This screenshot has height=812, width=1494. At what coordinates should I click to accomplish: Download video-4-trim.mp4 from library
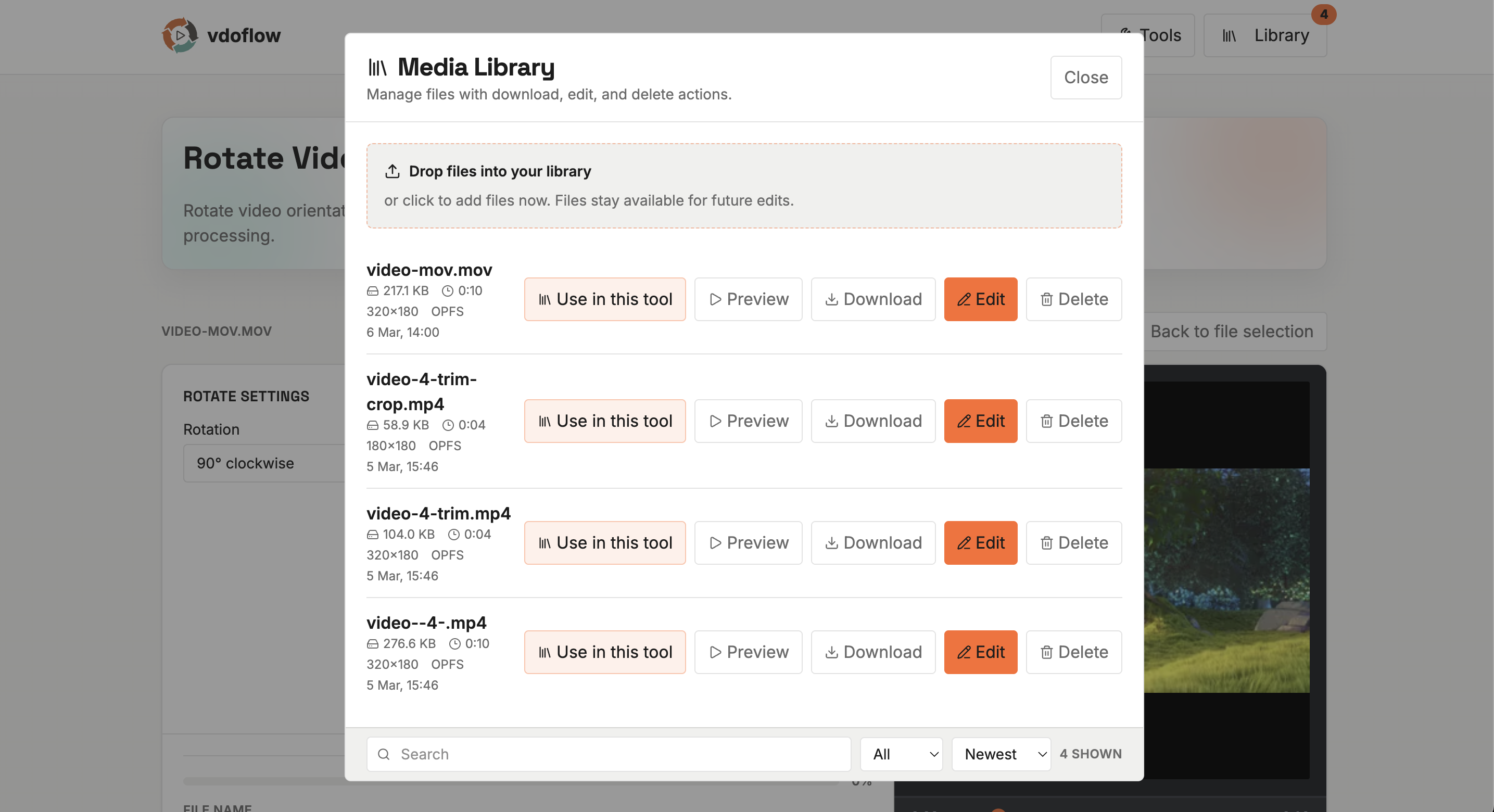tap(873, 543)
